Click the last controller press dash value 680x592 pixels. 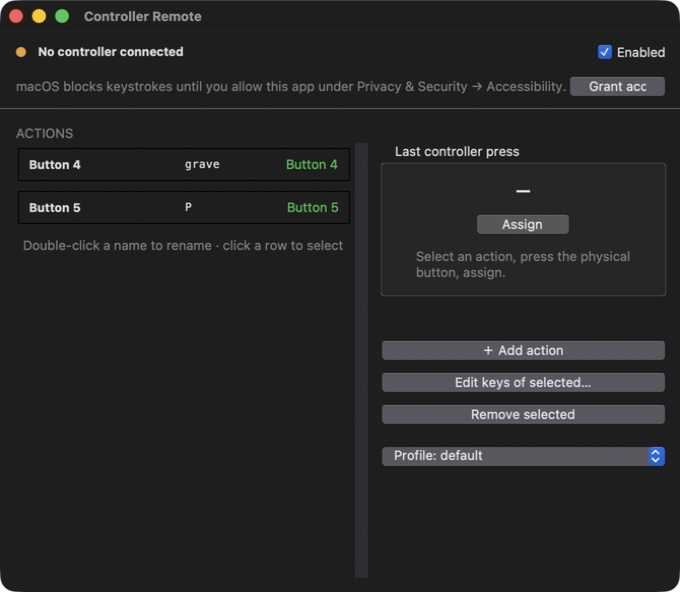click(x=523, y=191)
